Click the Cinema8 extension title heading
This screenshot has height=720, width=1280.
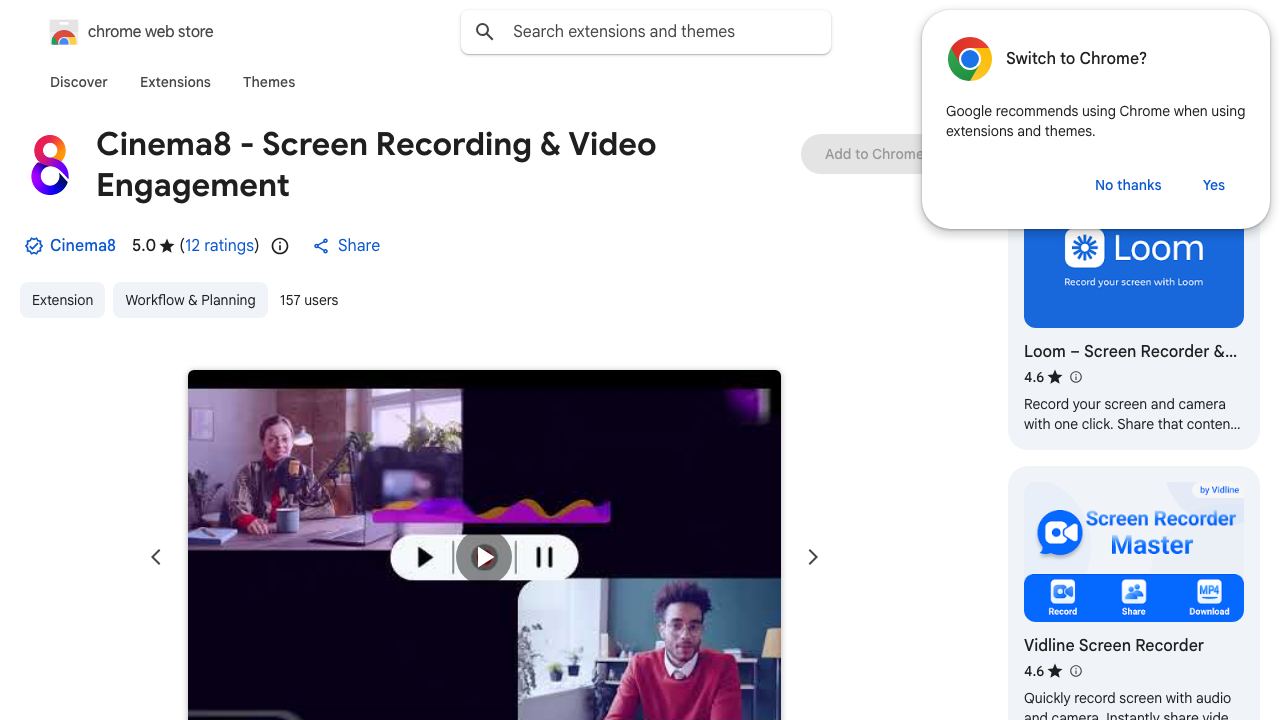[x=376, y=165]
